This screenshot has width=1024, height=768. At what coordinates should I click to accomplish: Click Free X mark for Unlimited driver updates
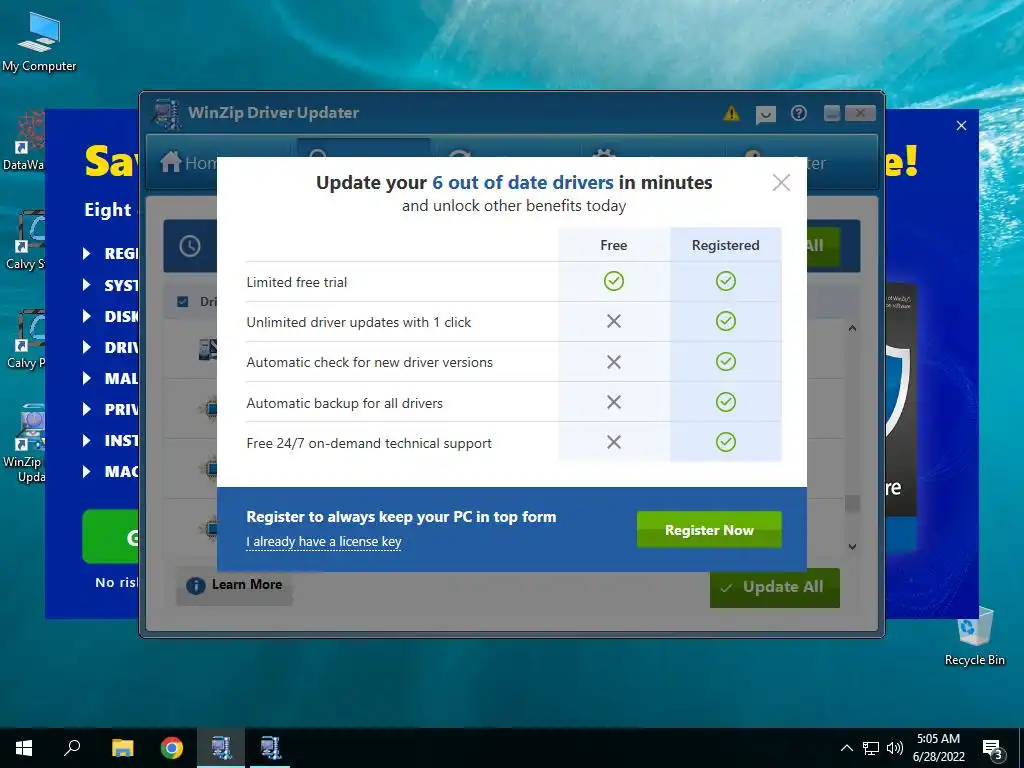pos(614,321)
